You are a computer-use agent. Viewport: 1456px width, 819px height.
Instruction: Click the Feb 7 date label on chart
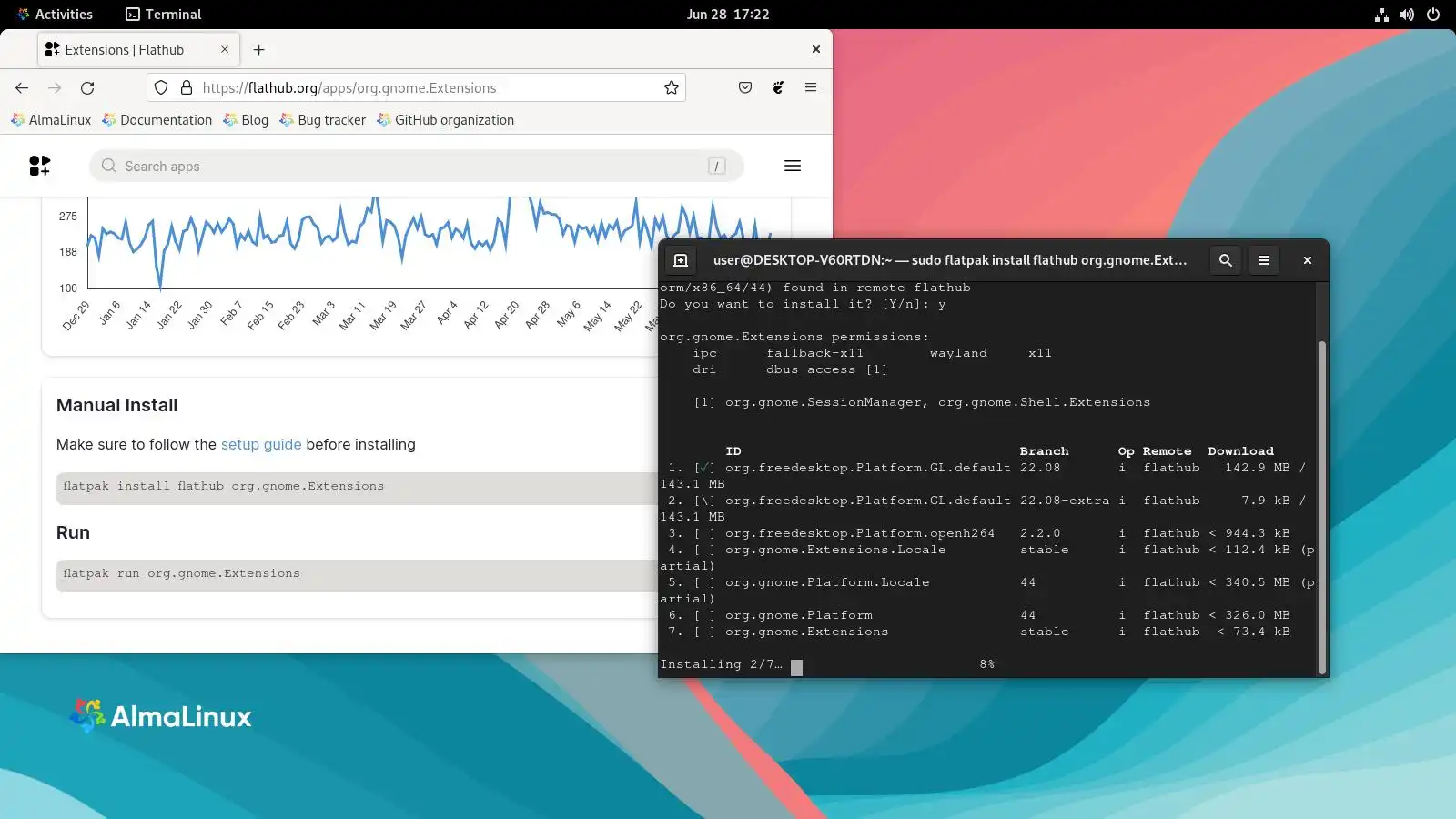pos(231,314)
